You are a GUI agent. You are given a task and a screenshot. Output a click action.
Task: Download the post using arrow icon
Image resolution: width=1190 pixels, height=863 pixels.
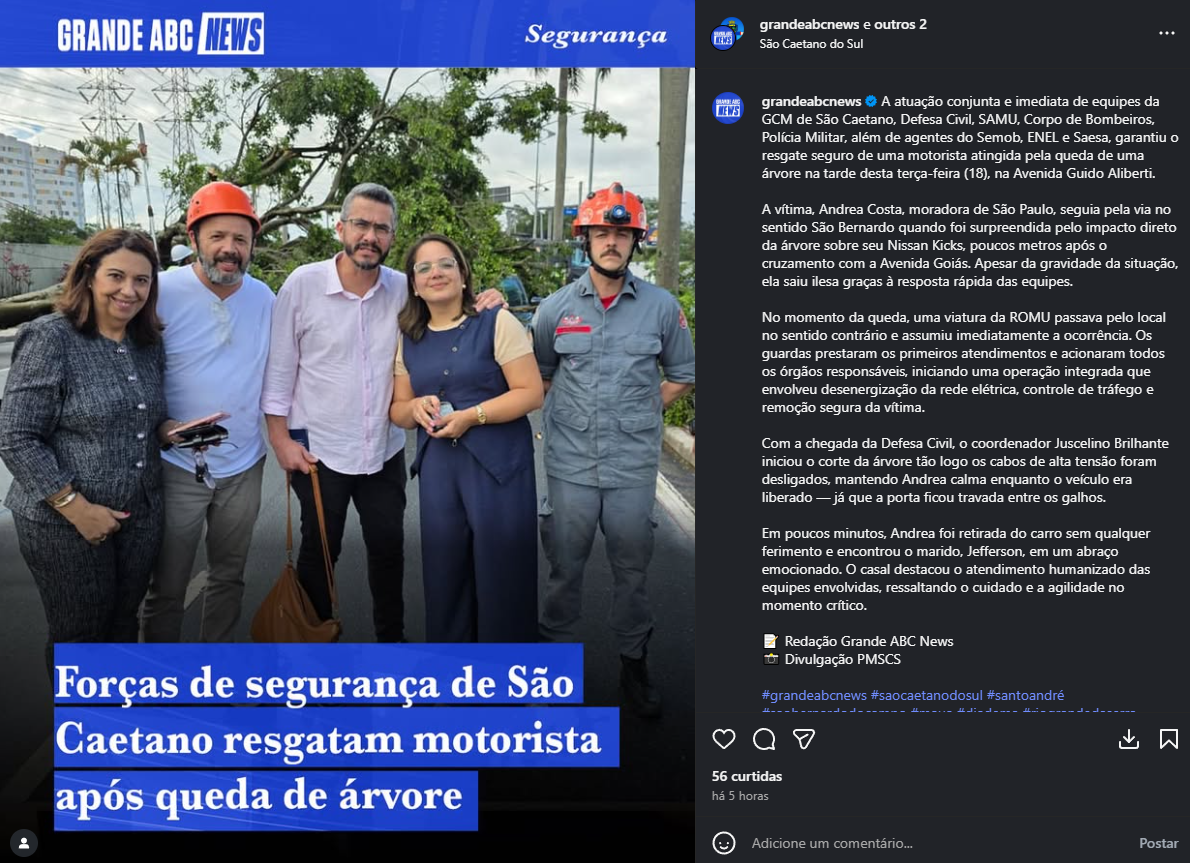coord(1129,739)
